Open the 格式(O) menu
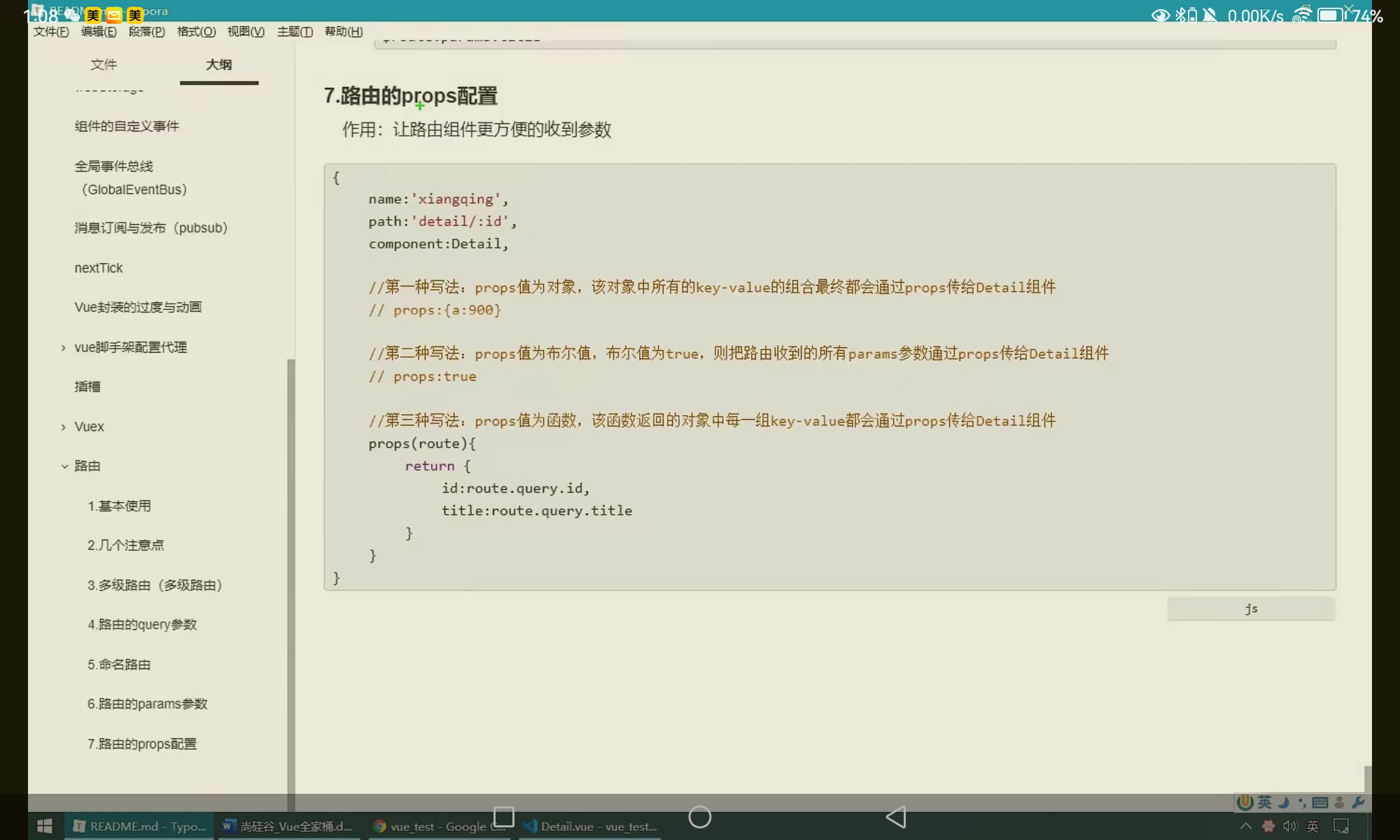This screenshot has height=840, width=1400. pos(196,31)
